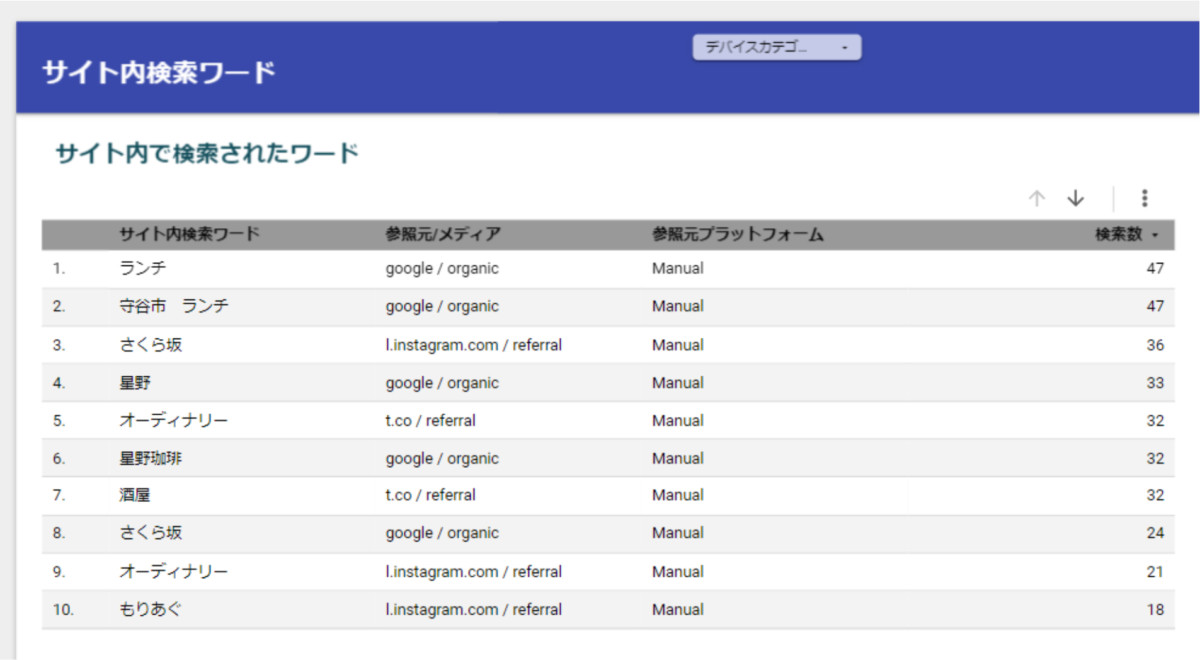Select the 酒屋 cell
The image size is (1200, 660).
click(x=135, y=495)
